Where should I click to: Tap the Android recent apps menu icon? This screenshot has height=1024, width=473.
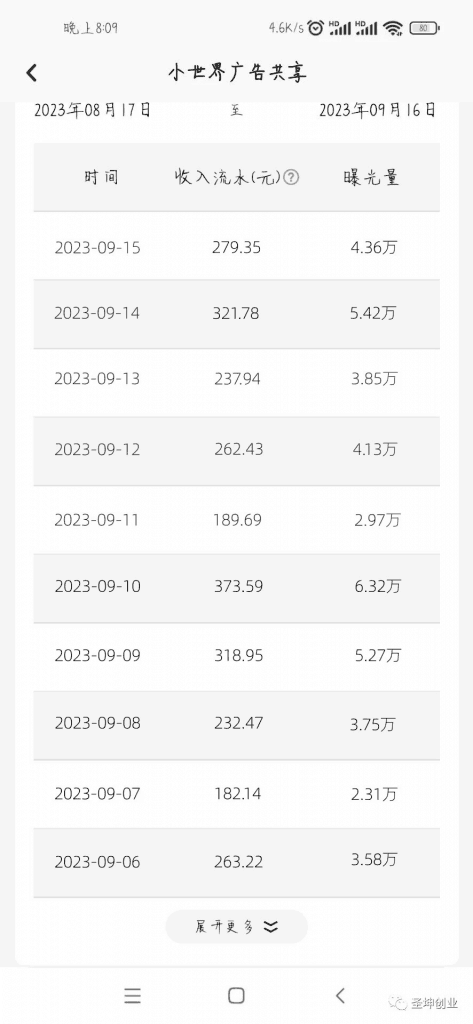tap(133, 995)
